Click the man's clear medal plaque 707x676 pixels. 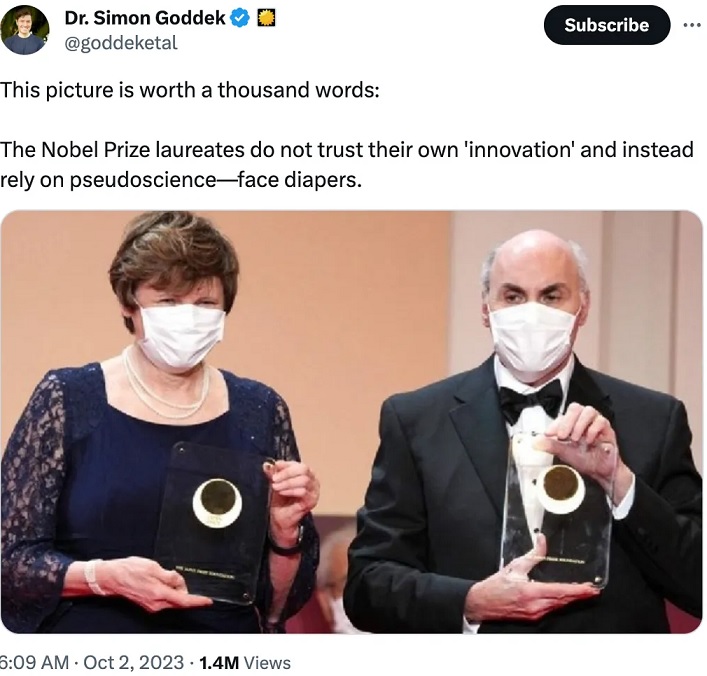tap(559, 510)
